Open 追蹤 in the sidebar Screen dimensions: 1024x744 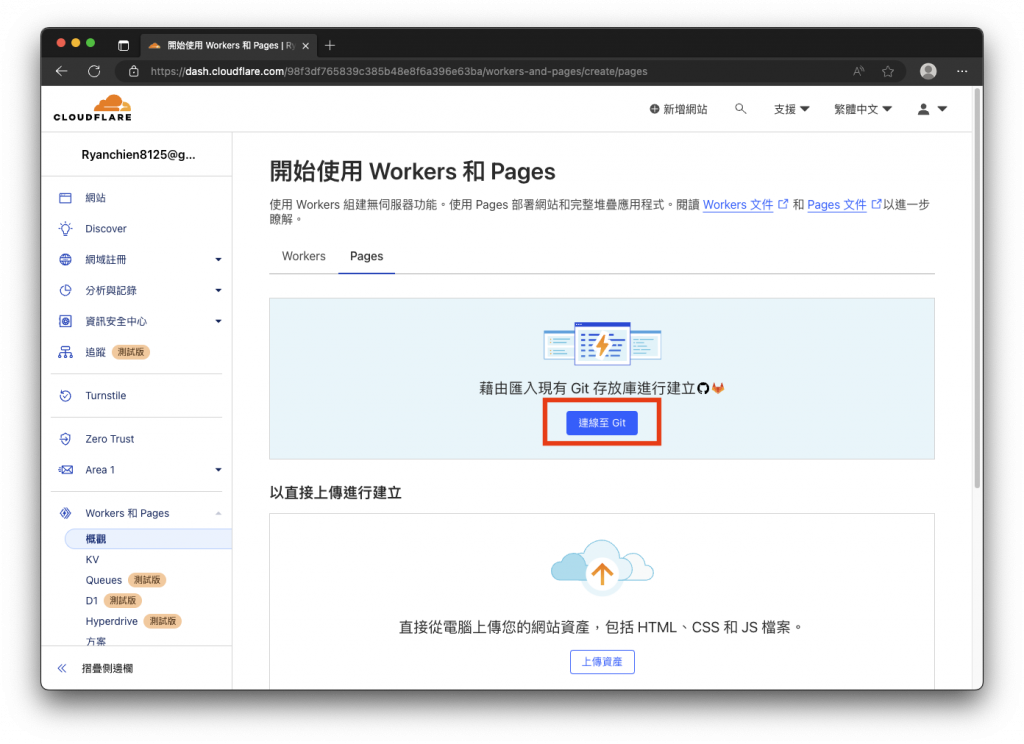point(95,352)
